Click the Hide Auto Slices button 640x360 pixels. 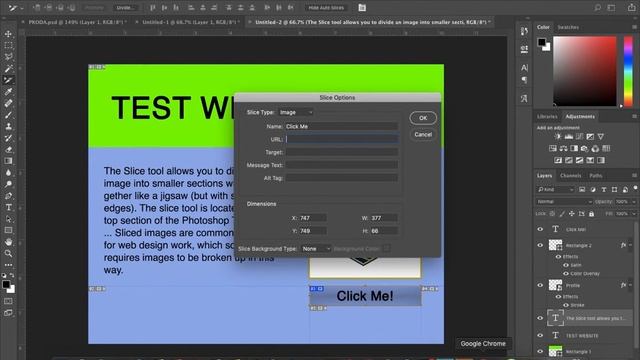point(326,8)
